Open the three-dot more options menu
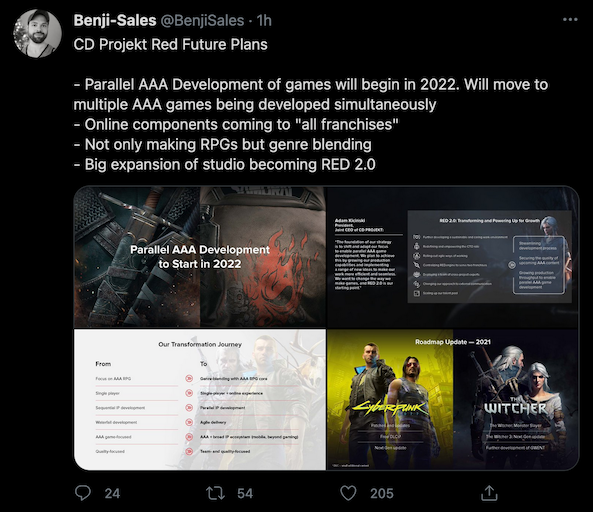Image resolution: width=593 pixels, height=512 pixels. (570, 20)
